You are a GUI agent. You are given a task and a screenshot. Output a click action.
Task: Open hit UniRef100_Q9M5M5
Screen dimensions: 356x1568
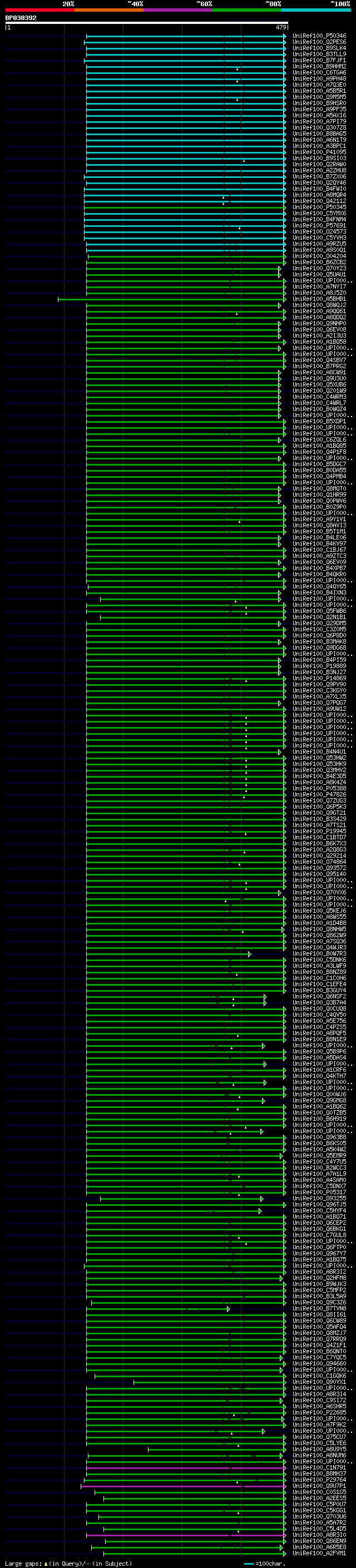pos(319,97)
